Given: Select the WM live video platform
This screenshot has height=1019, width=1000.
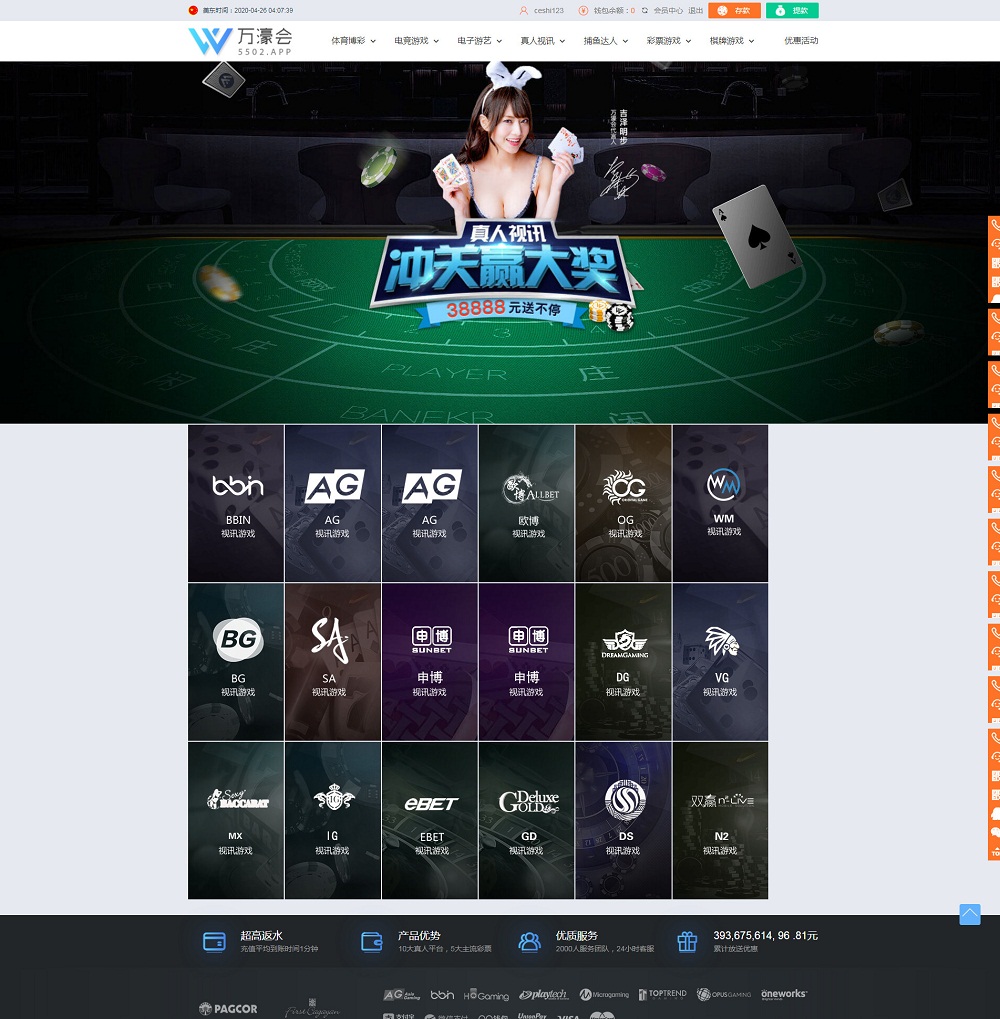Looking at the screenshot, I should (x=721, y=503).
